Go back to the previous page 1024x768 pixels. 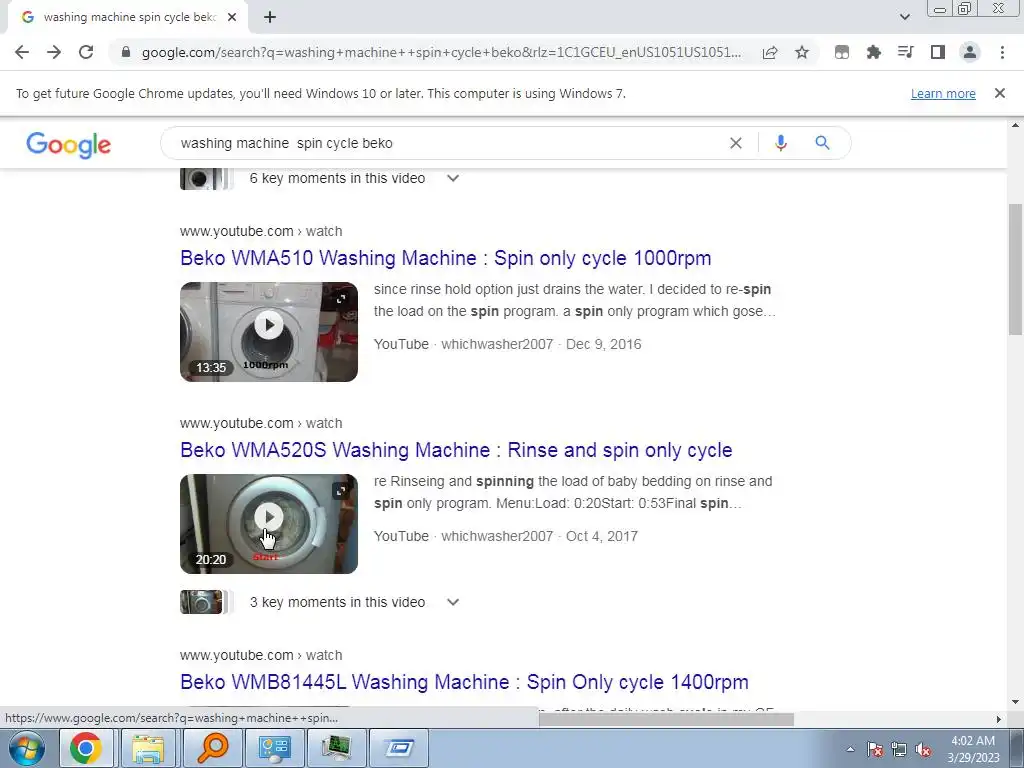[22, 52]
